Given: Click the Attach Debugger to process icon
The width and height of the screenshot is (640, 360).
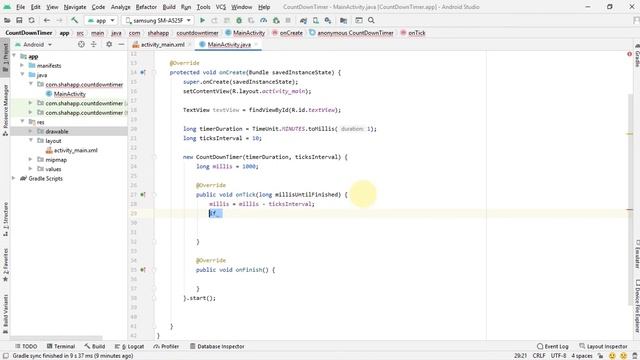Looking at the screenshot, I should 276,20.
